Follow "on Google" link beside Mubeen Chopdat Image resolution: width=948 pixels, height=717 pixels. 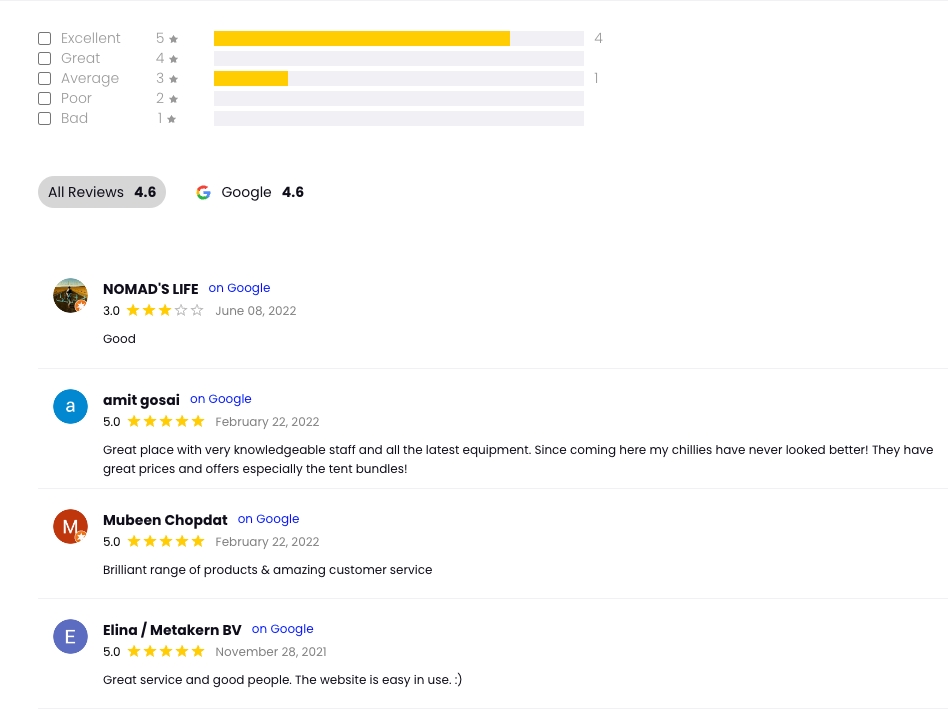(268, 519)
